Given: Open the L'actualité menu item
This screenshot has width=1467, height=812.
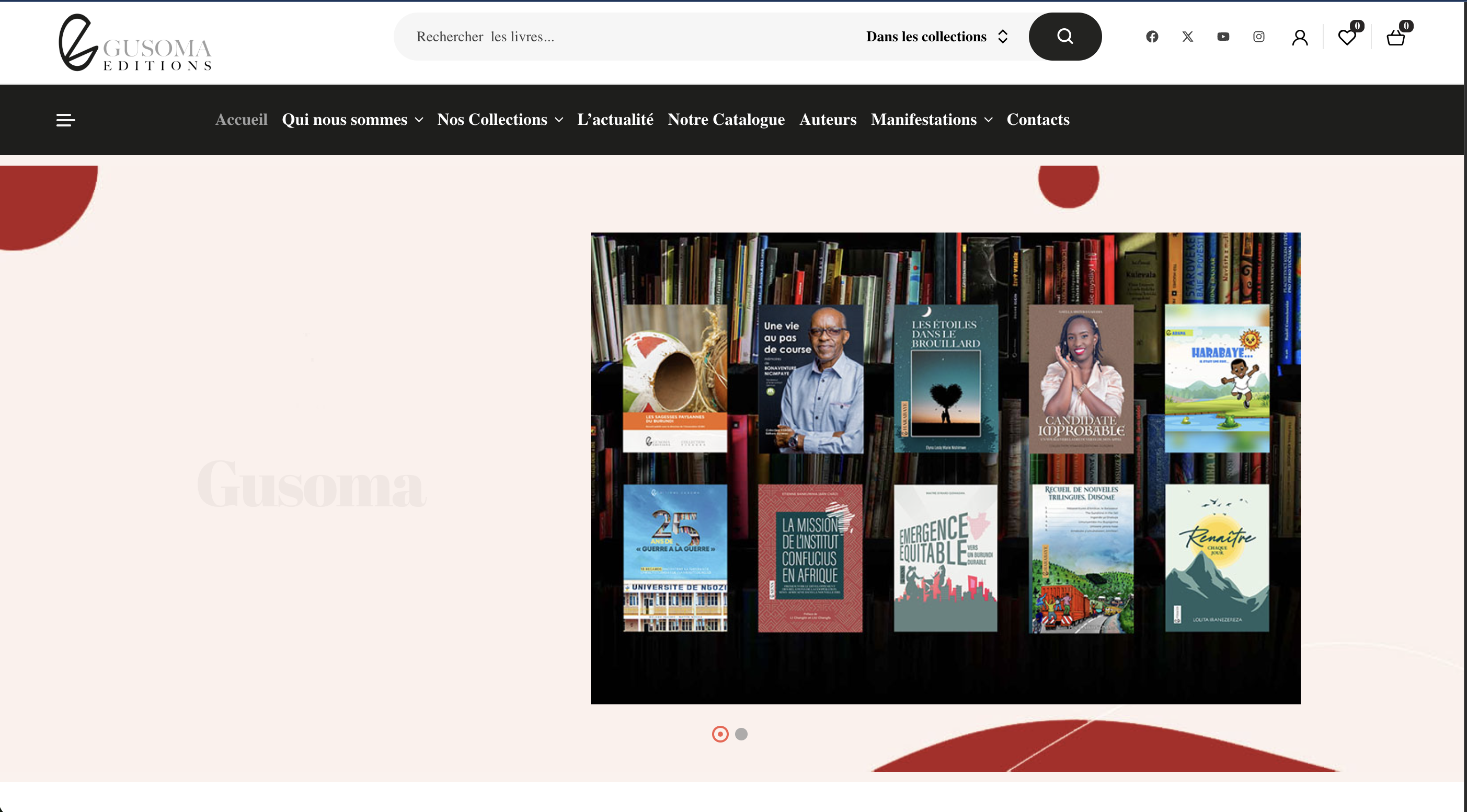Looking at the screenshot, I should click(x=615, y=120).
